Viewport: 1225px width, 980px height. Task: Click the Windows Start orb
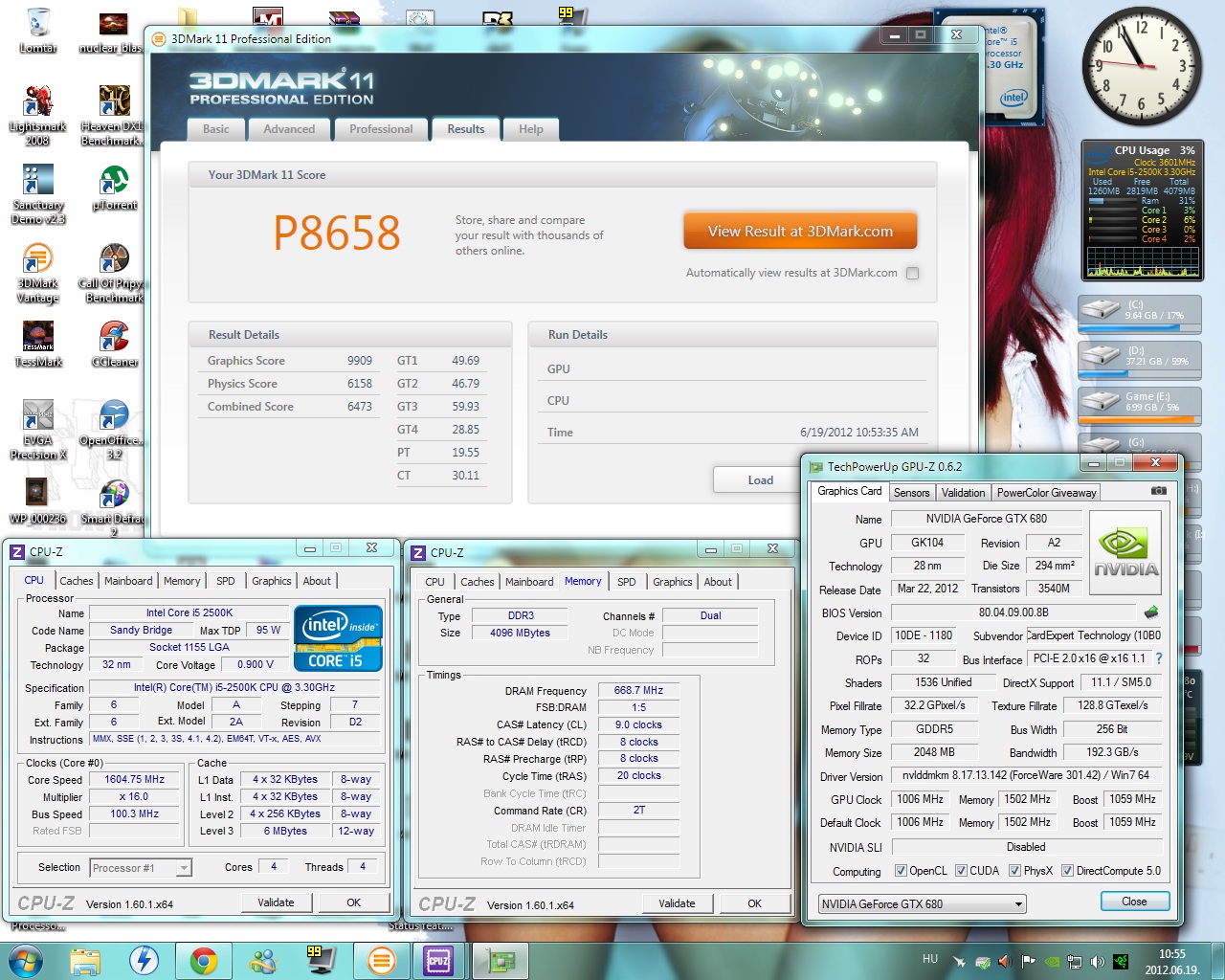pyautogui.click(x=25, y=960)
